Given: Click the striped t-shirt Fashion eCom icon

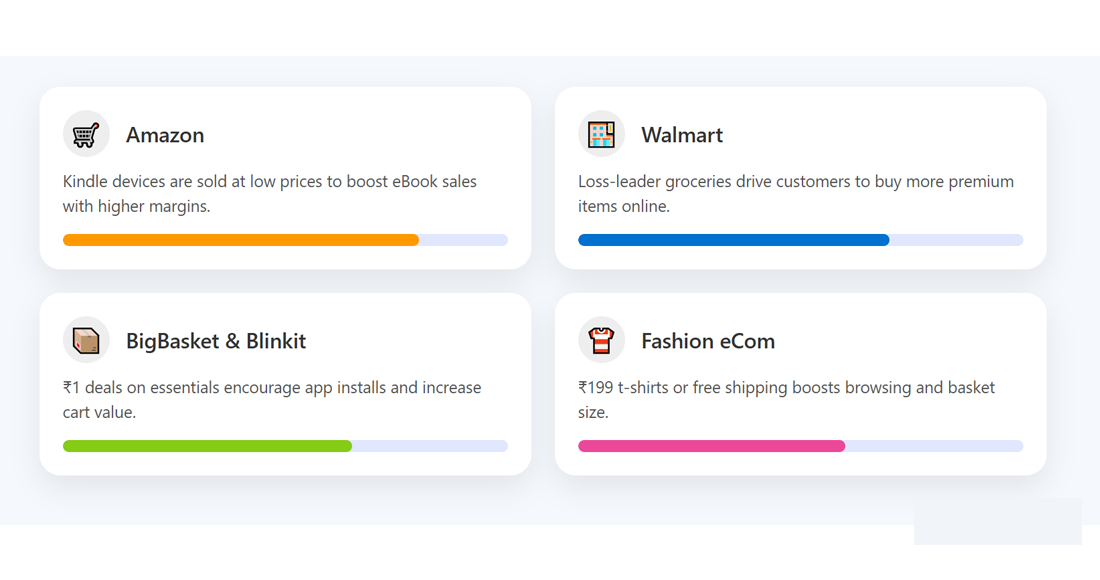Looking at the screenshot, I should [601, 340].
